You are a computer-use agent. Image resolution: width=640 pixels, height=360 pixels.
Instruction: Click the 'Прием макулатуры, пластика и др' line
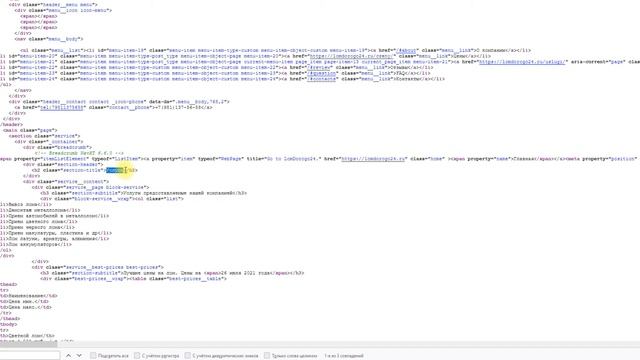[56, 233]
